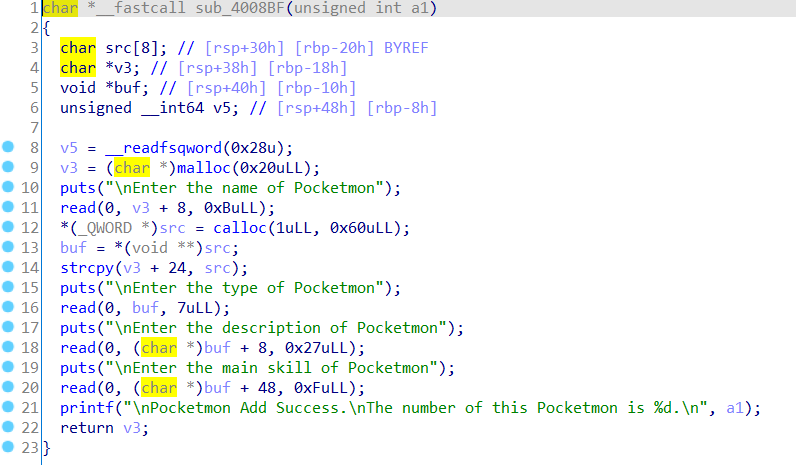Screen dimensions: 796x465
Task: Click the return keyword on line 22
Action: [x=87, y=428]
